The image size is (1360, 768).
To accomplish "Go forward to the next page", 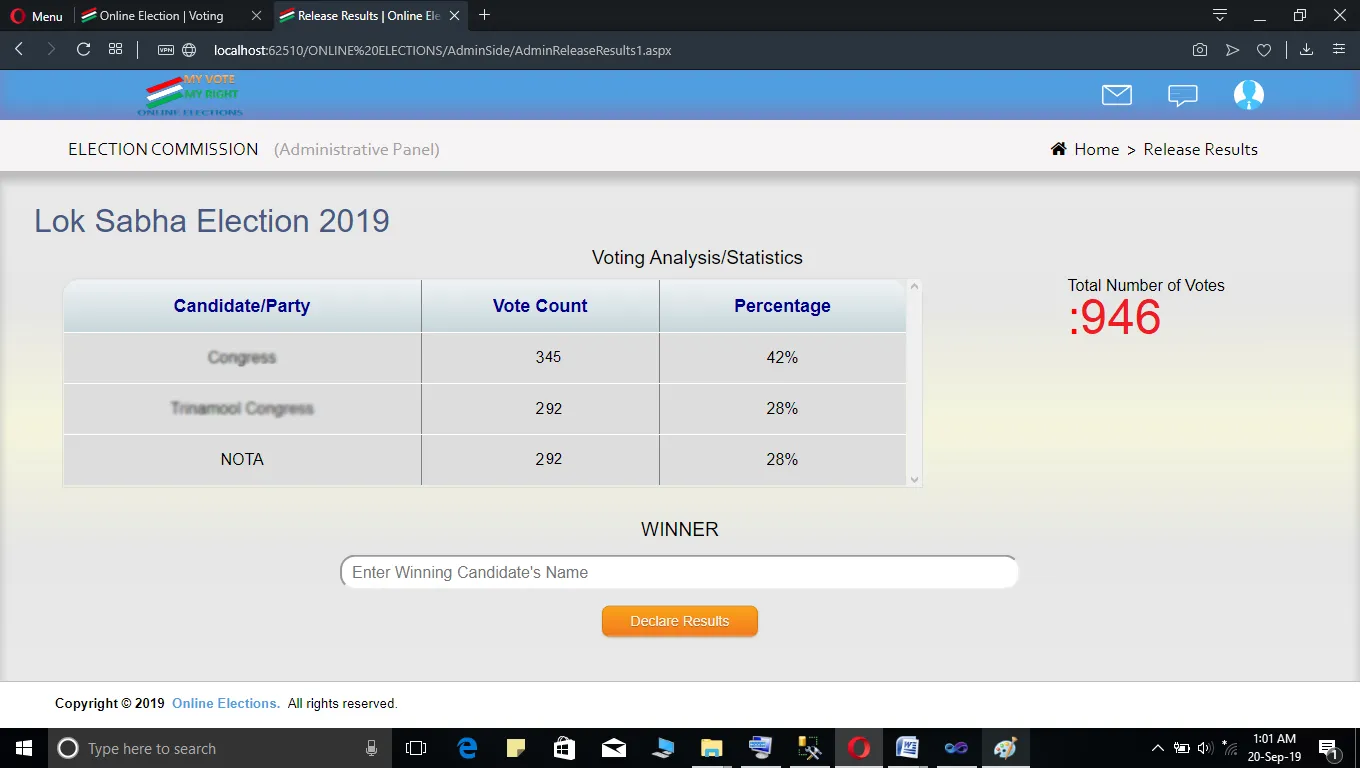I will click(x=51, y=49).
